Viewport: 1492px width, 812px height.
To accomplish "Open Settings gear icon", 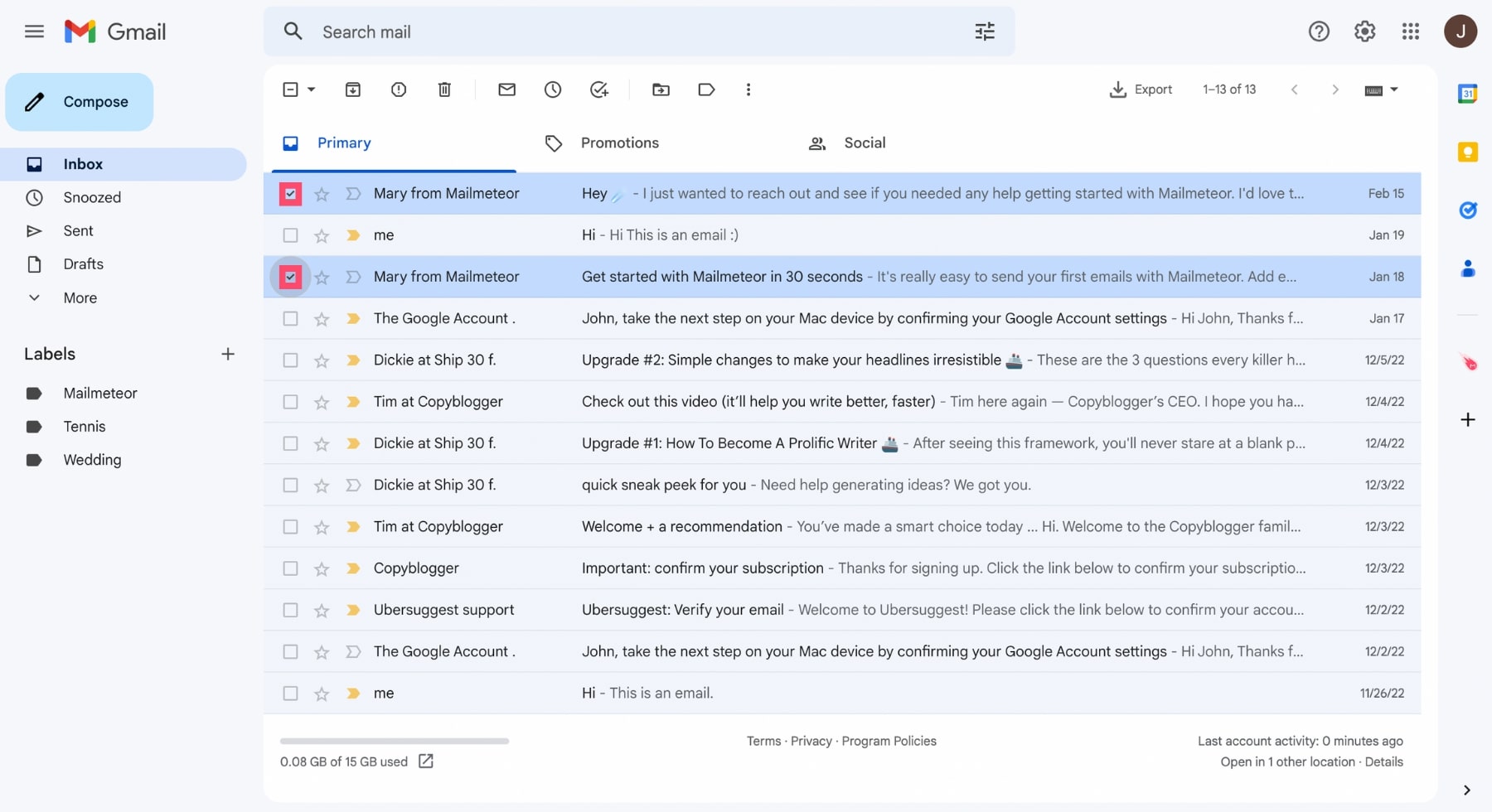I will click(x=1364, y=31).
